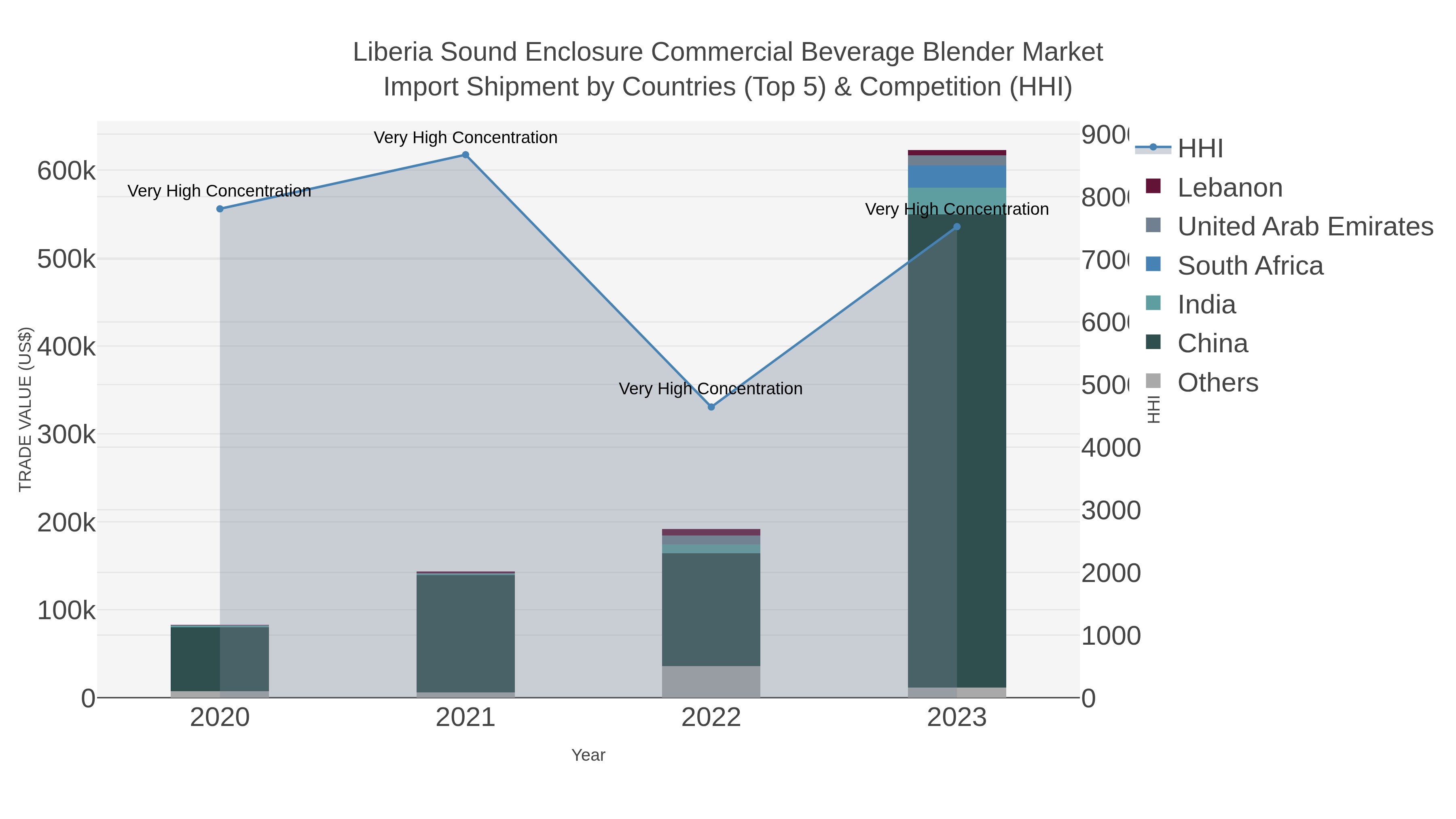Viewport: 1456px width, 819px height.
Task: Click the 2021 HHI data point
Action: tap(466, 155)
